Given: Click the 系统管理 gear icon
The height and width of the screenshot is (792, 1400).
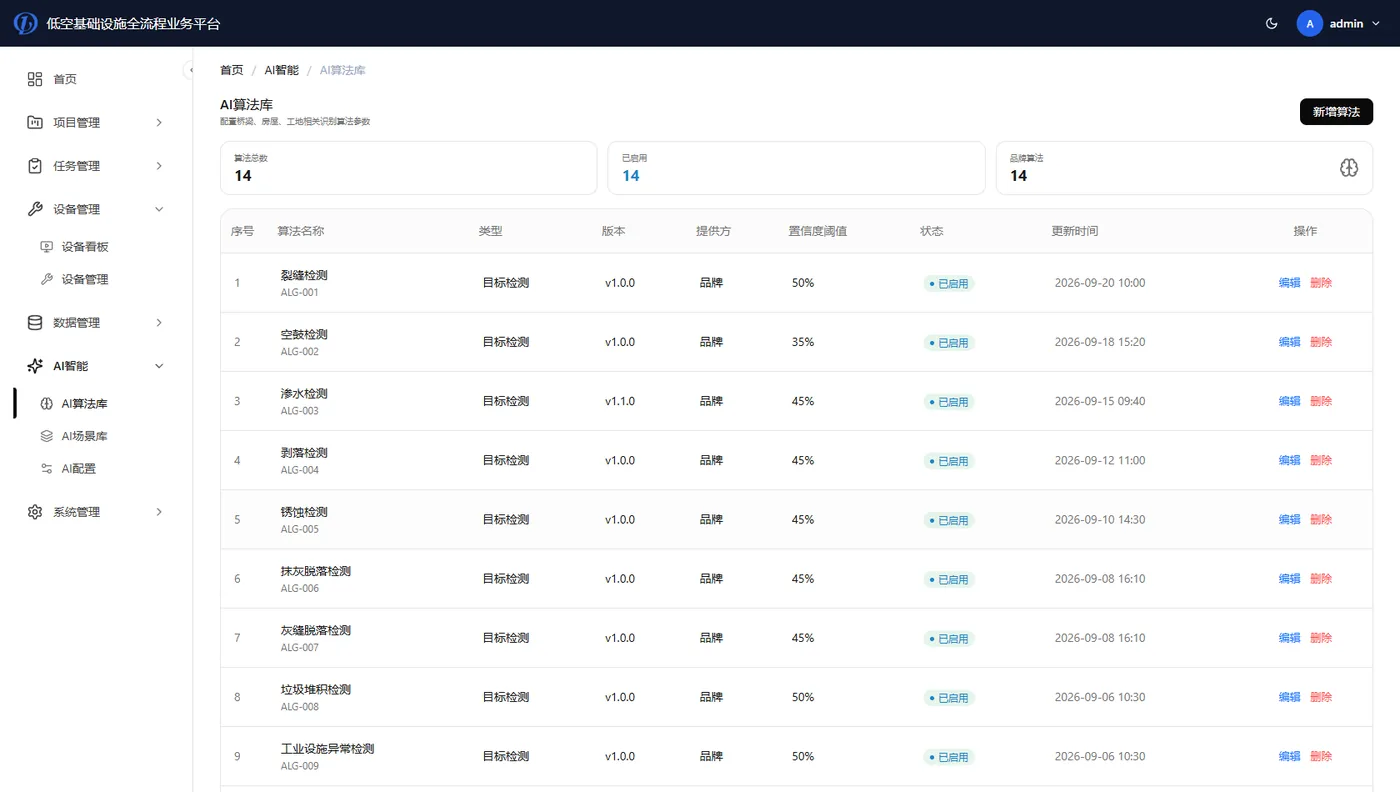Looking at the screenshot, I should point(35,512).
